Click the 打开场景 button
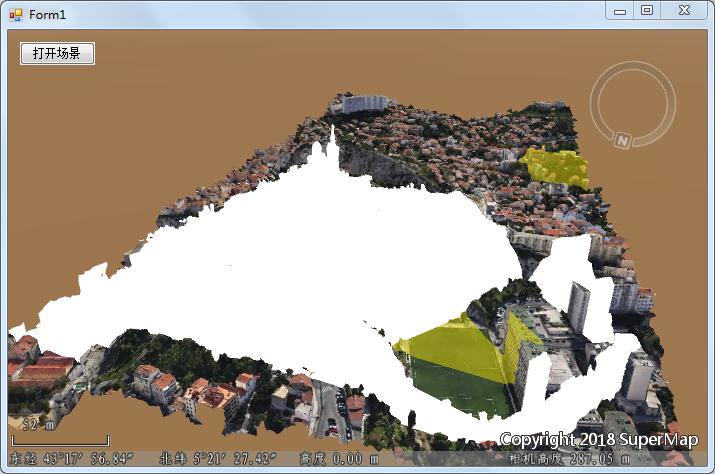The width and height of the screenshot is (715, 474). coord(57,53)
